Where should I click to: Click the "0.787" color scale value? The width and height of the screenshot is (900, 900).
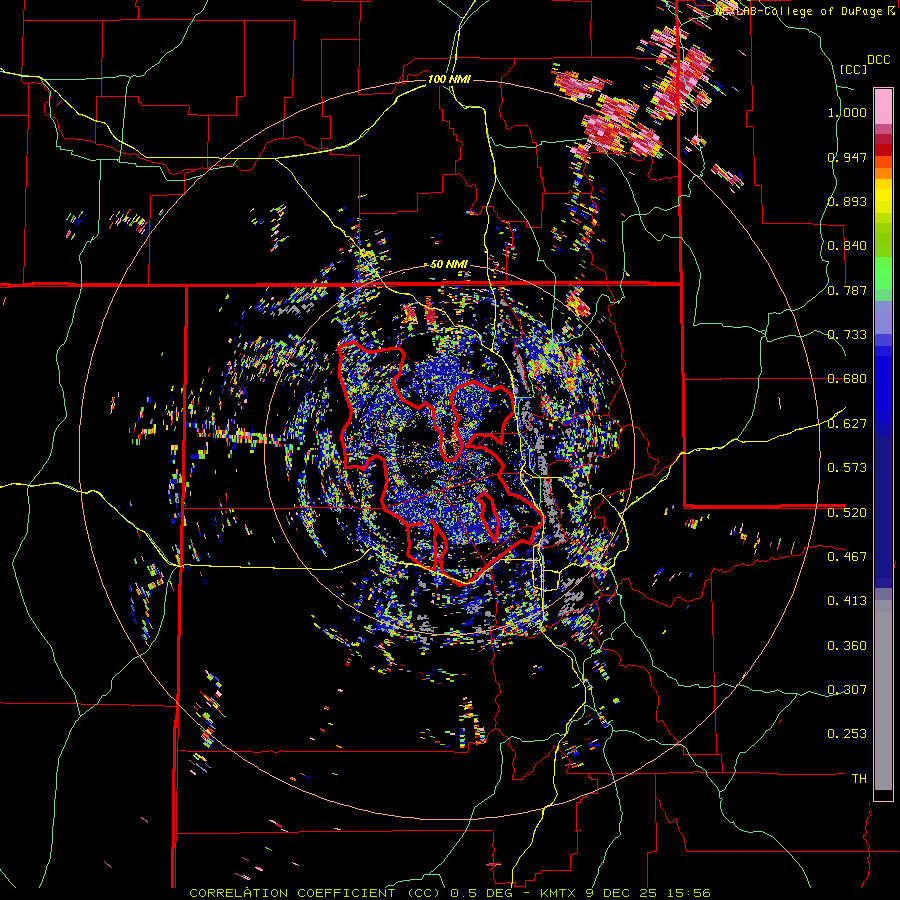[847, 290]
